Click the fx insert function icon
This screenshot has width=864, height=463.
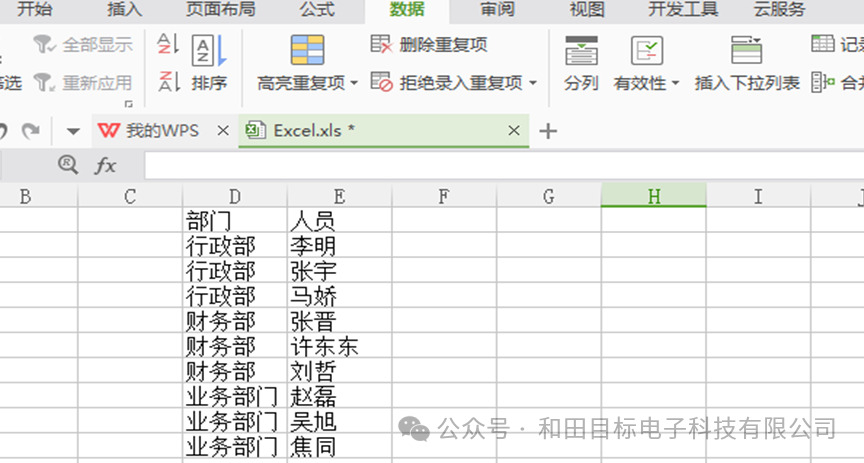click(x=105, y=165)
